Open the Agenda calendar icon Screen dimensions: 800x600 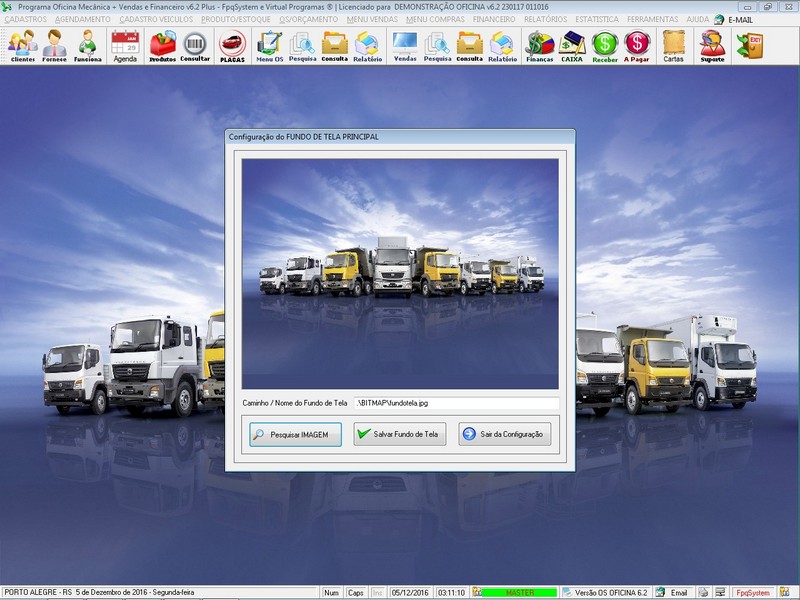125,45
